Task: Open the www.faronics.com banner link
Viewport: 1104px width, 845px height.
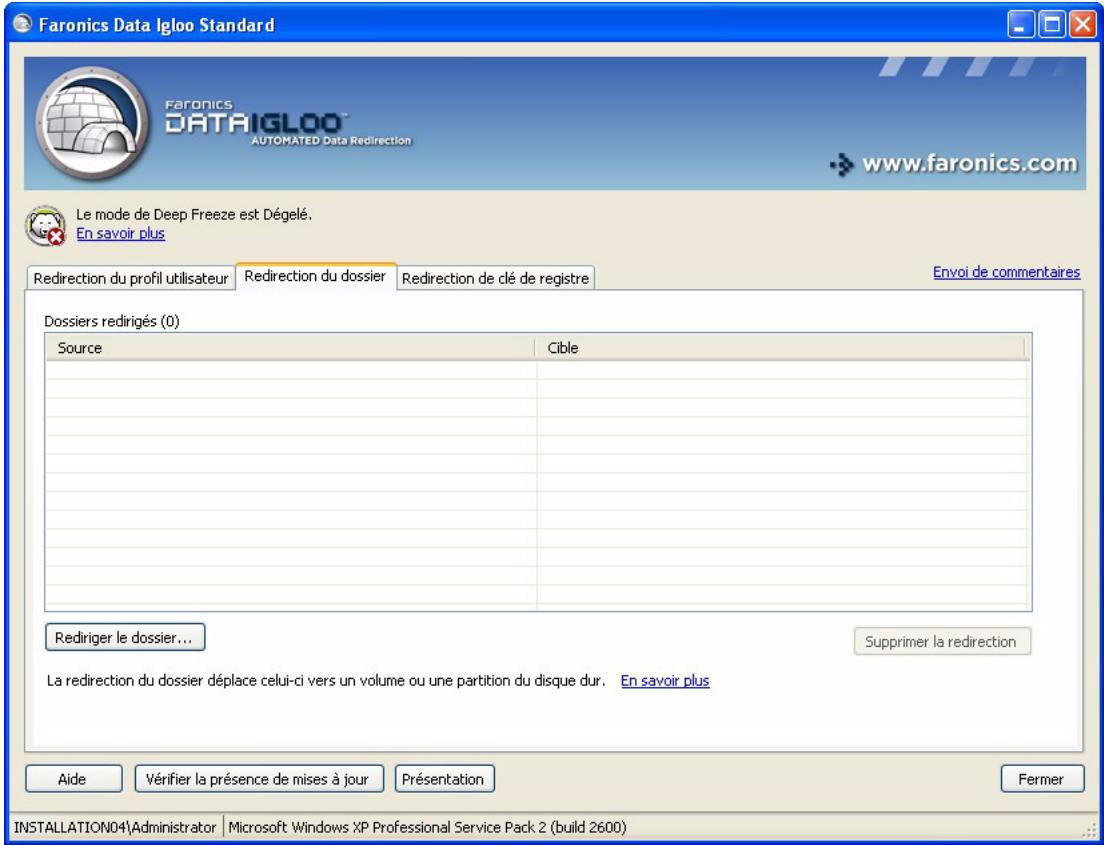Action: tap(953, 165)
